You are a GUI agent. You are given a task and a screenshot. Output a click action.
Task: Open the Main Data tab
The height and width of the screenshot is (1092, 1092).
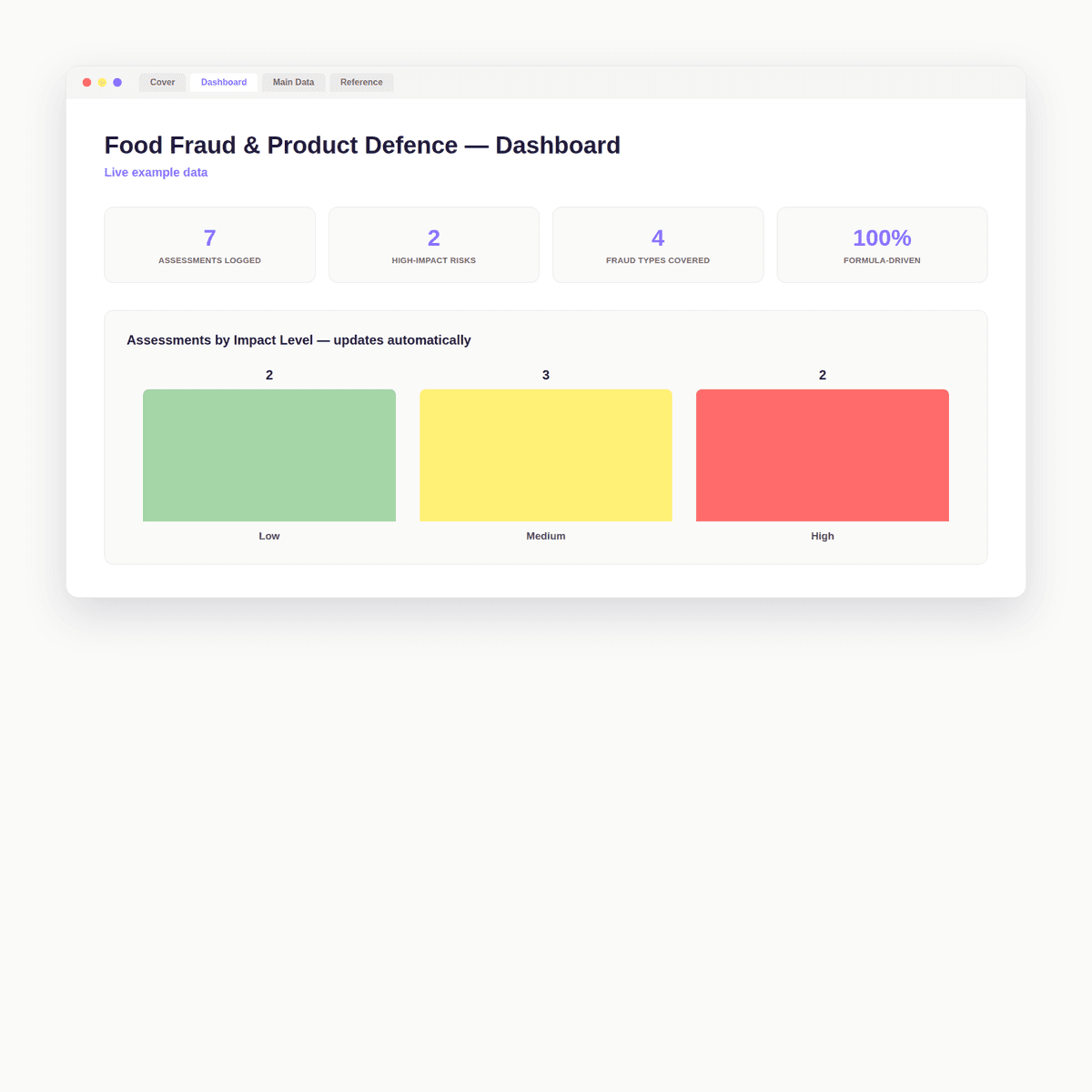293,82
